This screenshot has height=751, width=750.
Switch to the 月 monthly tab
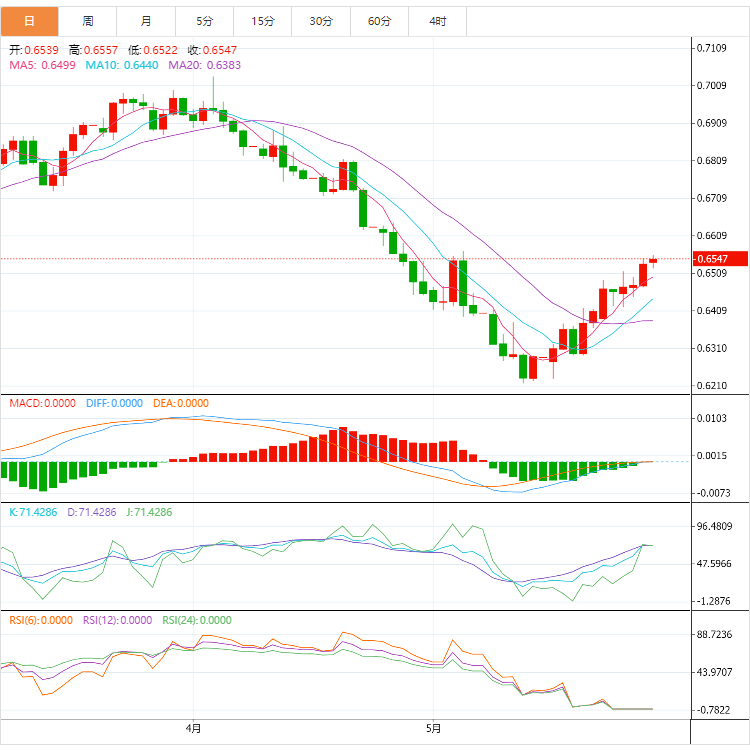[146, 21]
